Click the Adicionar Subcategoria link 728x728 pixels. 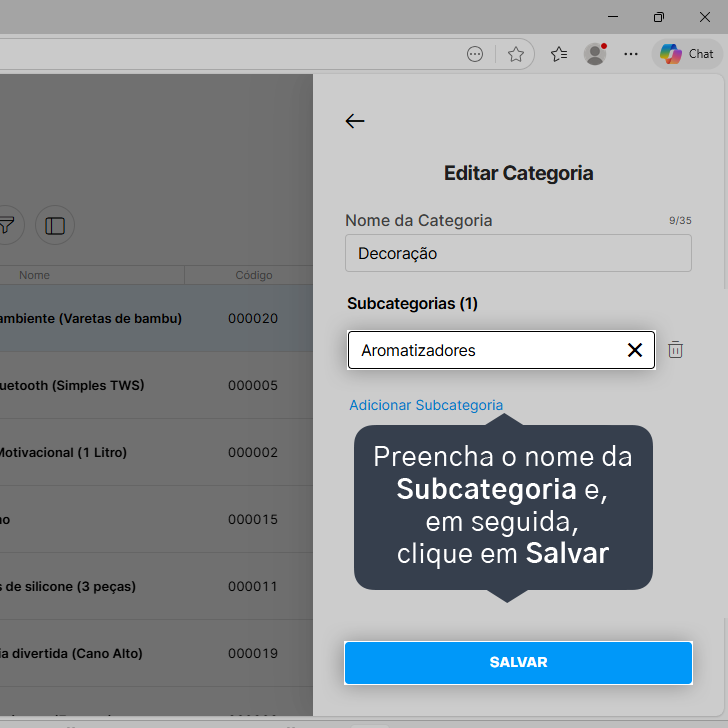(x=426, y=405)
